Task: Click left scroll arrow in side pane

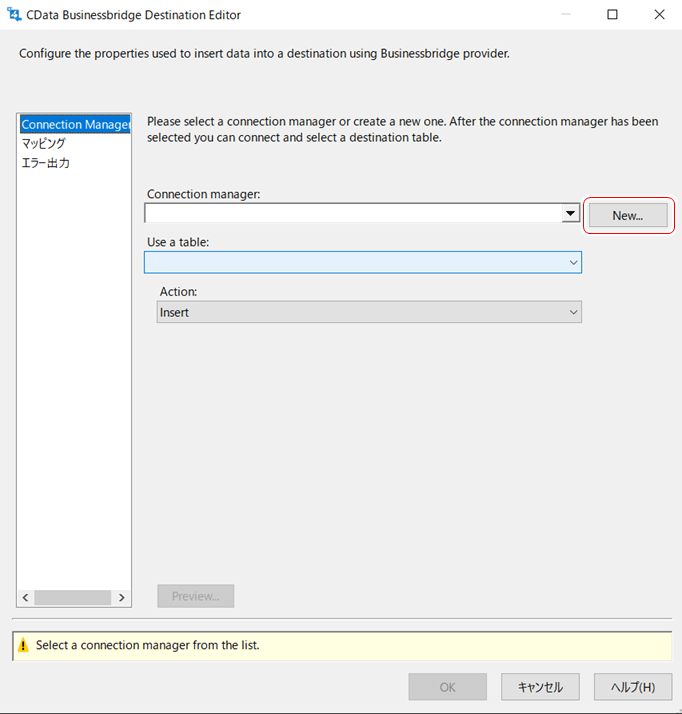Action: (x=25, y=598)
